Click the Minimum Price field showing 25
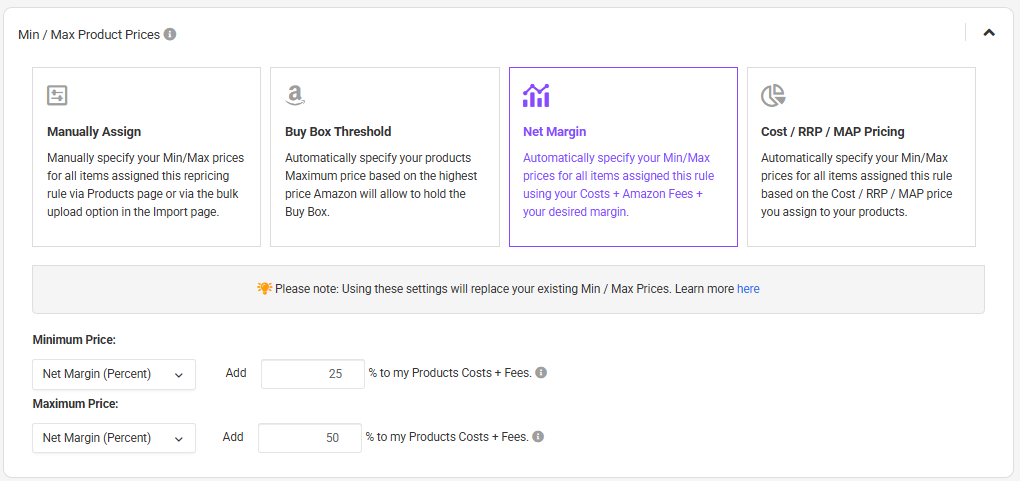The image size is (1020, 481). coord(312,374)
